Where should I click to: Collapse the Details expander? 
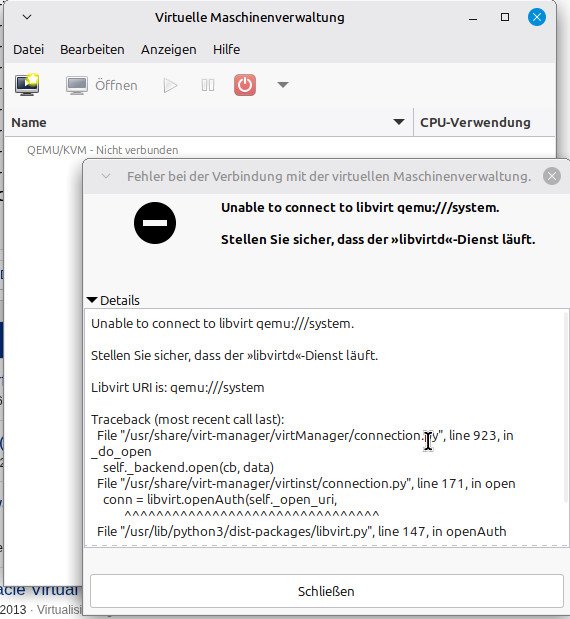click(113, 300)
